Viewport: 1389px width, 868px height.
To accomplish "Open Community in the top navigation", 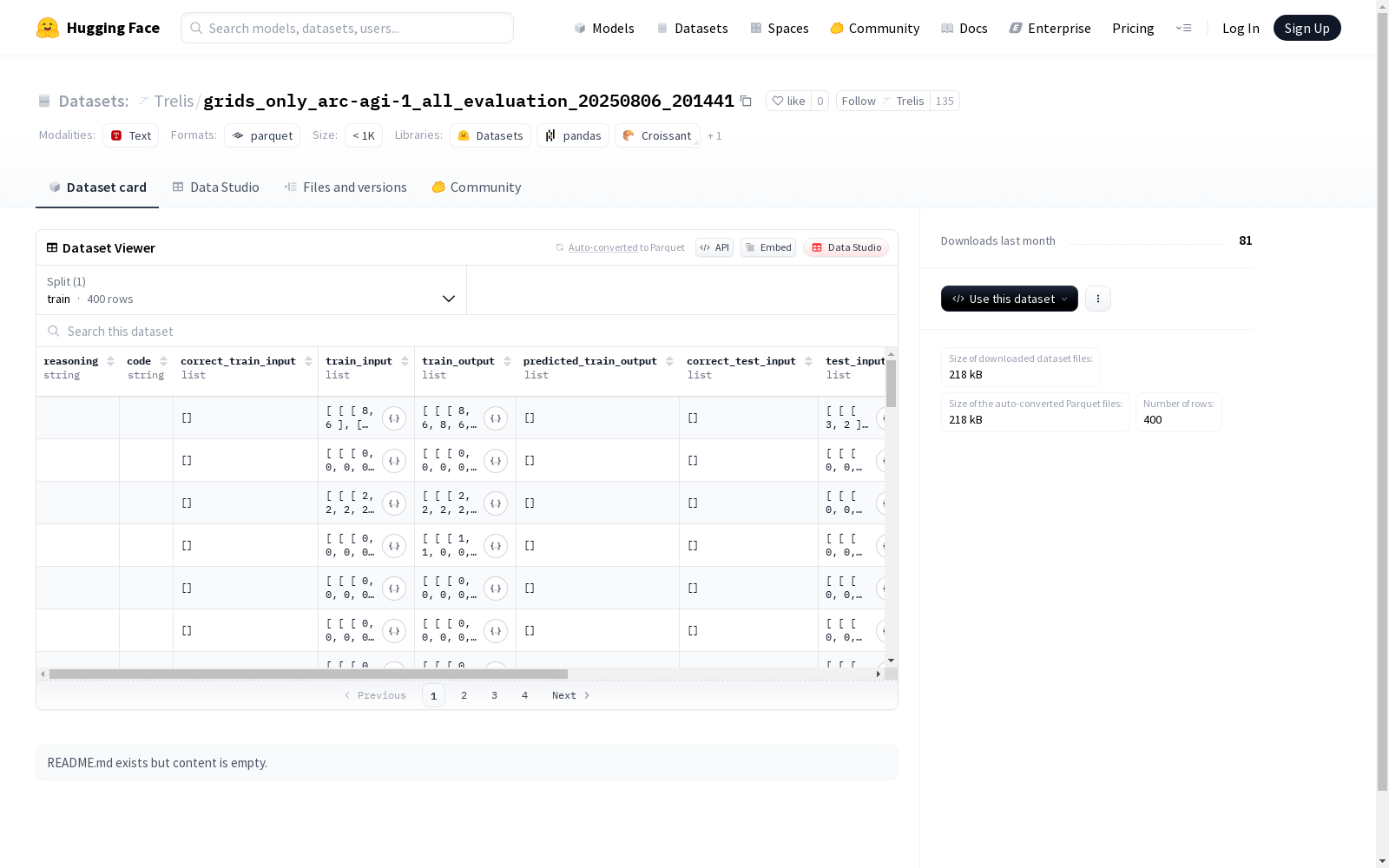I will [x=875, y=28].
